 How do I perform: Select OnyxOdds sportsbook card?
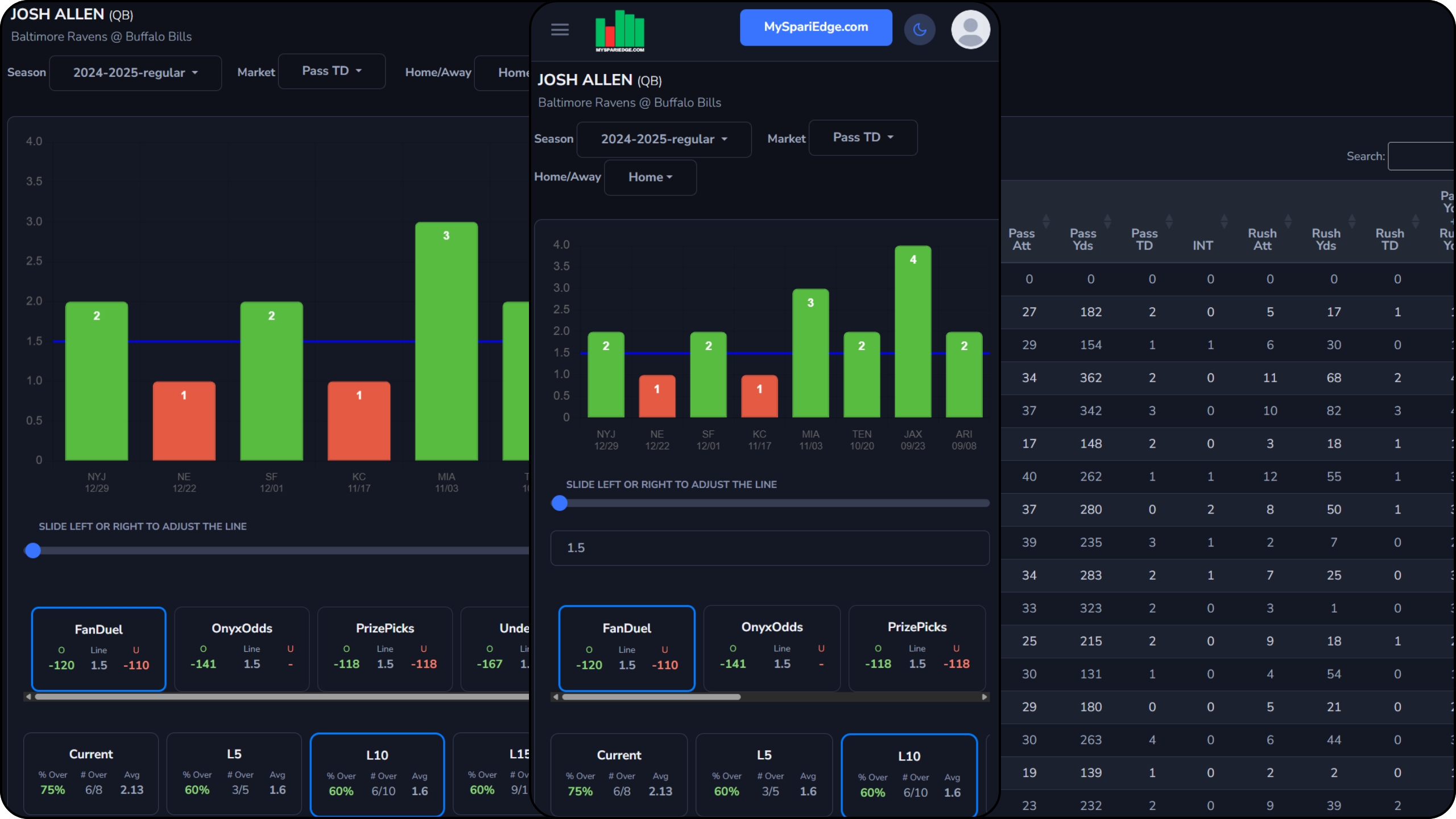(x=772, y=647)
